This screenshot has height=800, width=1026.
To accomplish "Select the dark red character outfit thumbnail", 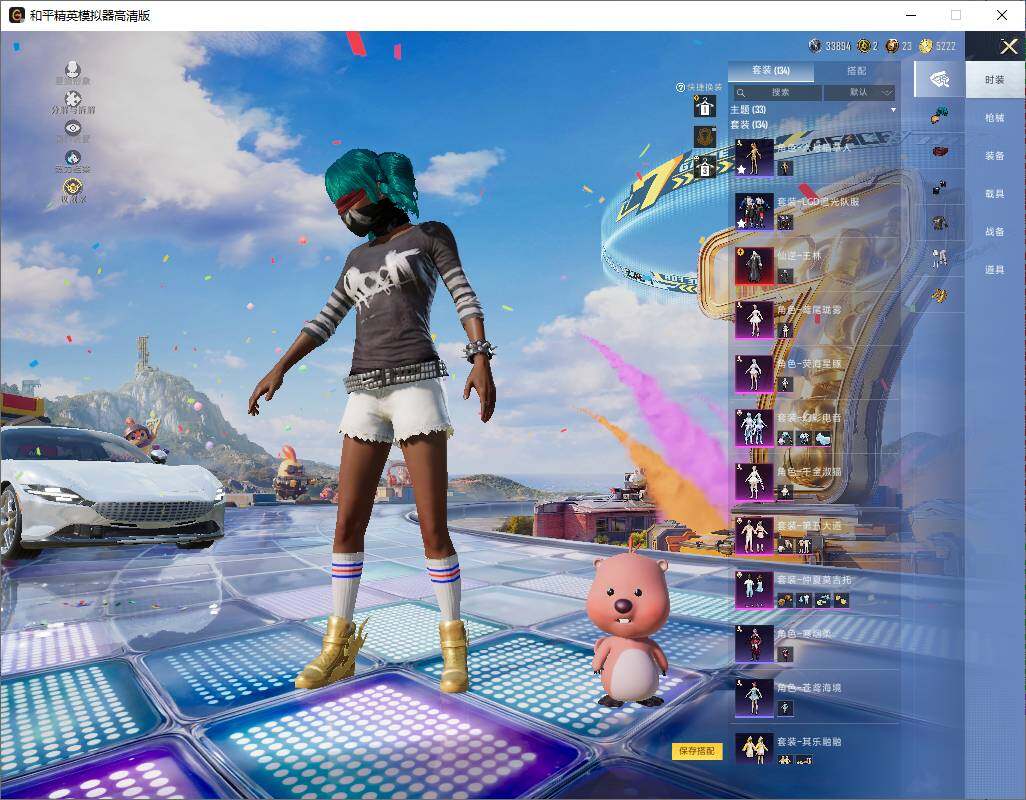I will pyautogui.click(x=754, y=644).
